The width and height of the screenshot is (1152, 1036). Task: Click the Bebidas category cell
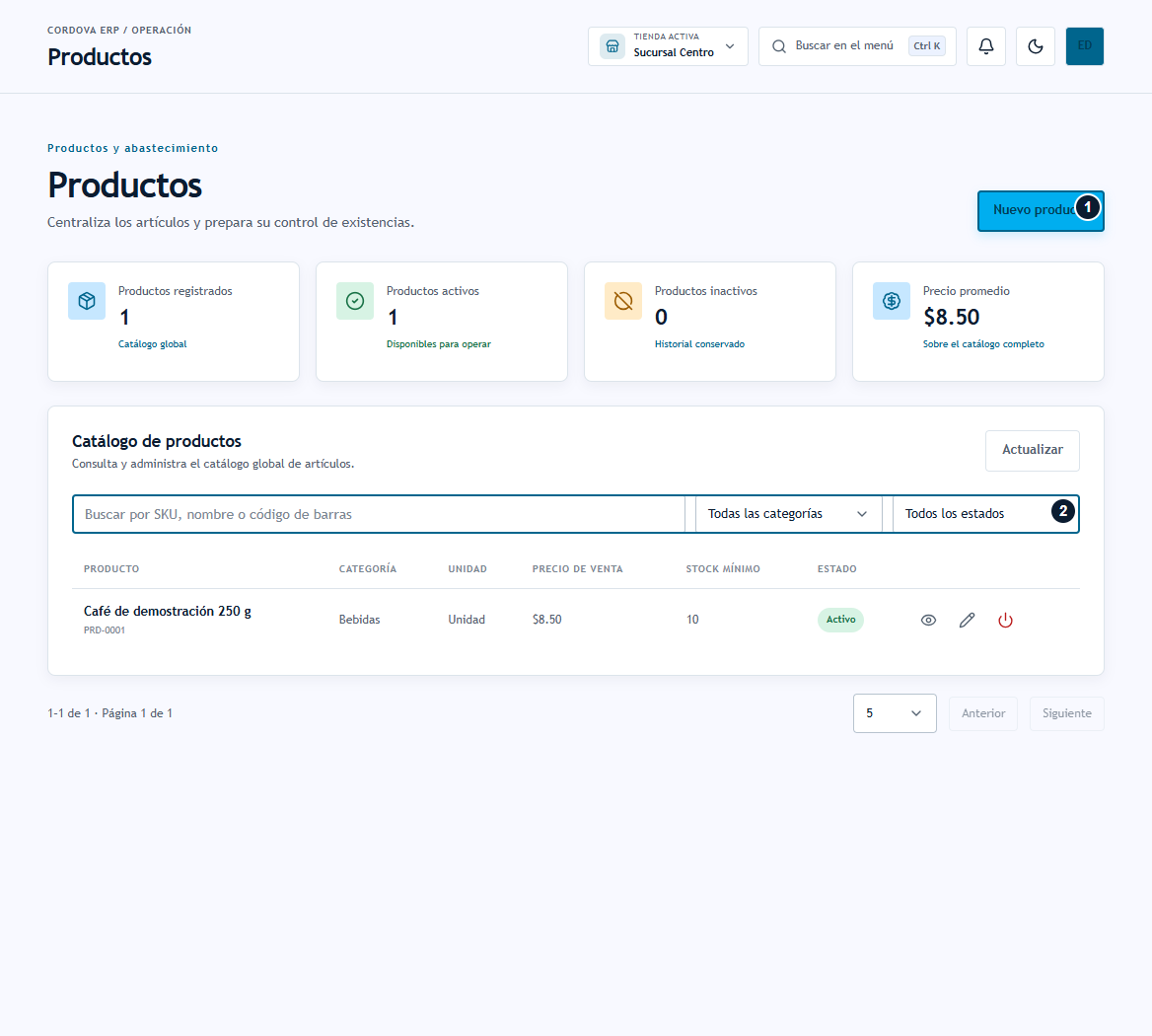359,620
